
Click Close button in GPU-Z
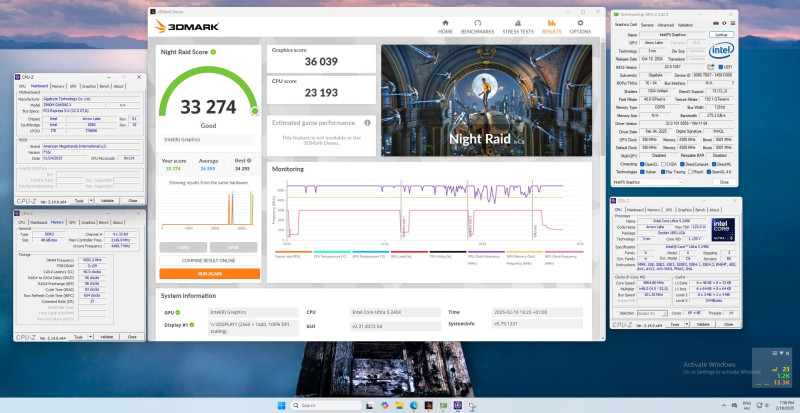pos(723,182)
